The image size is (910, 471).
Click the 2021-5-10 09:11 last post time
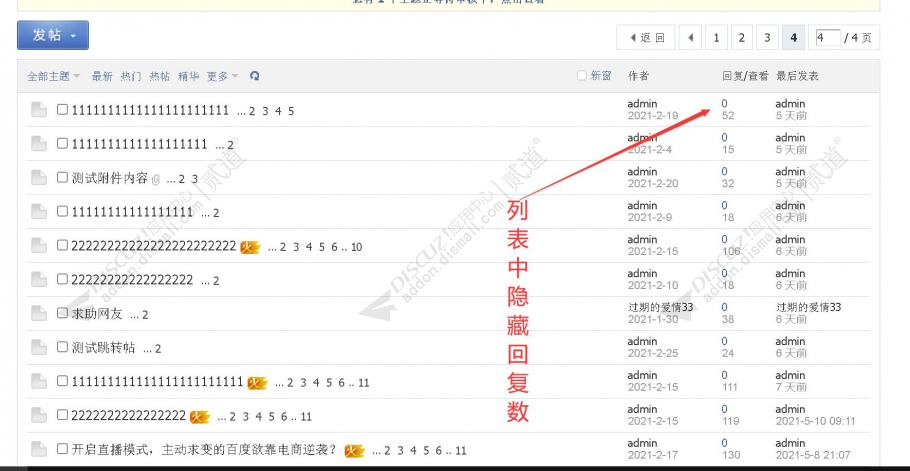click(x=815, y=421)
